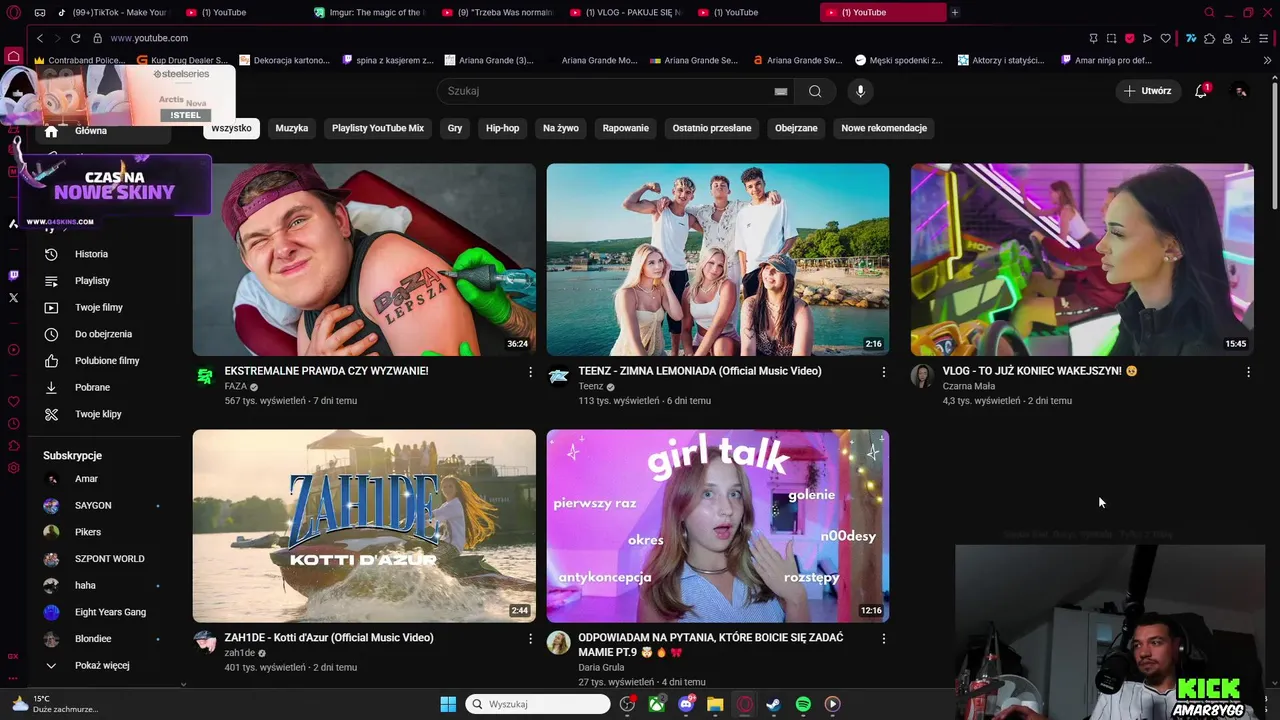Switch to the TikTok browser tab
The image size is (1280, 720).
point(112,12)
